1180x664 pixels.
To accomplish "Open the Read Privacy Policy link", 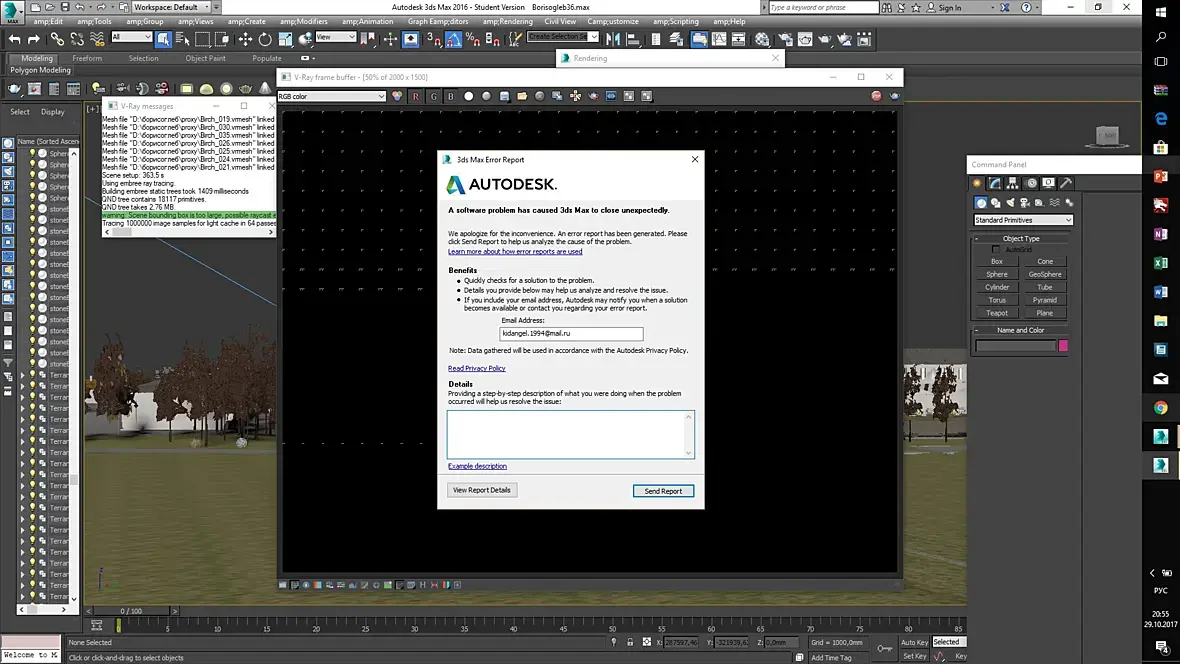I will (x=476, y=368).
